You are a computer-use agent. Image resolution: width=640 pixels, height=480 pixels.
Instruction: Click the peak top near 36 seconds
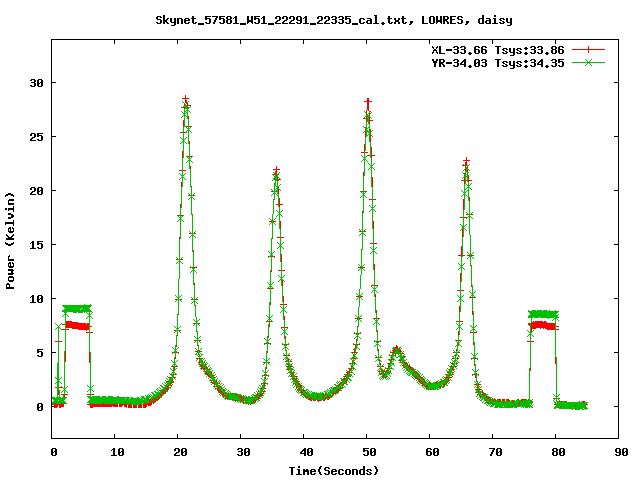(x=276, y=170)
